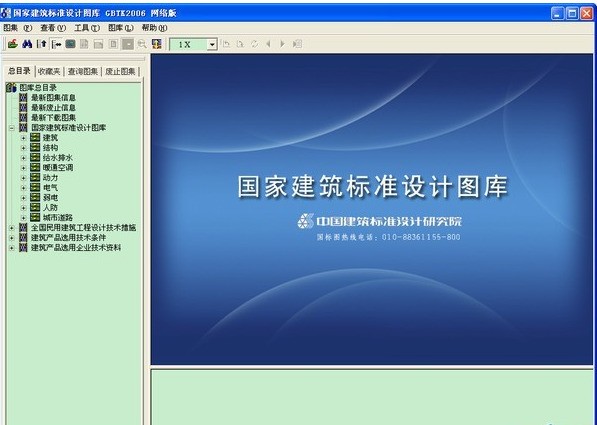Go to next page arrow icon
This screenshot has width=597, height=425.
[x=283, y=44]
